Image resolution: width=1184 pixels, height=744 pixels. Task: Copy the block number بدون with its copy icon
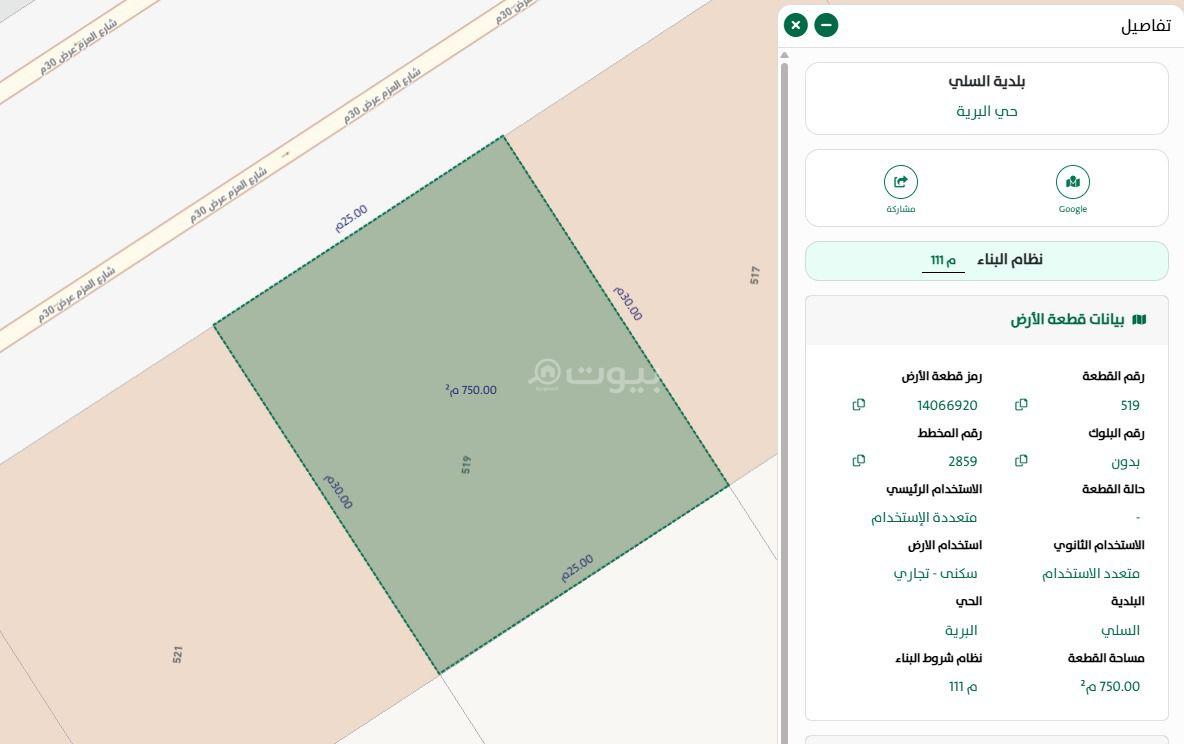pos(1020,460)
